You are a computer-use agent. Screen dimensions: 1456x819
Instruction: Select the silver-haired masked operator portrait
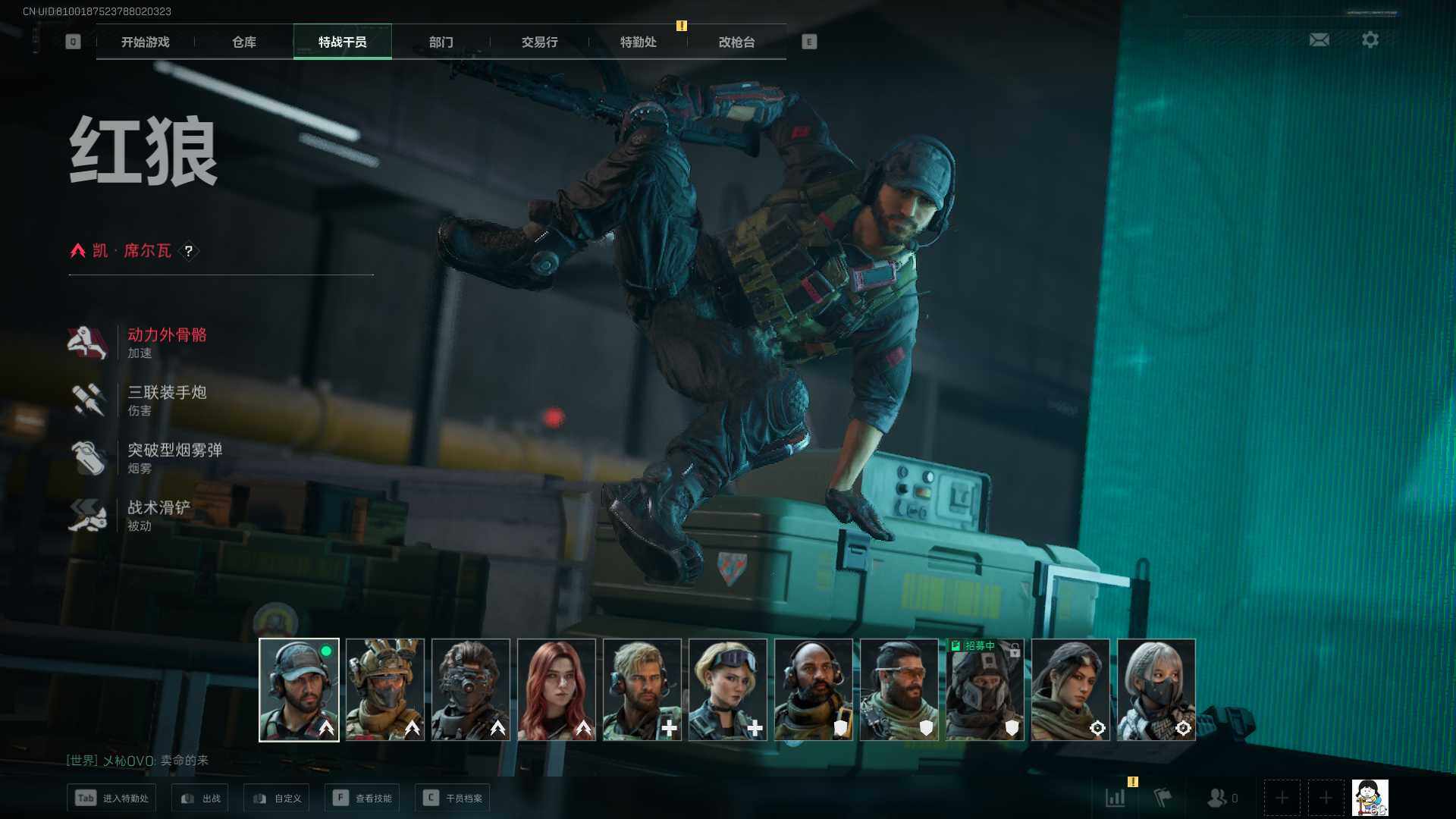pos(1156,689)
